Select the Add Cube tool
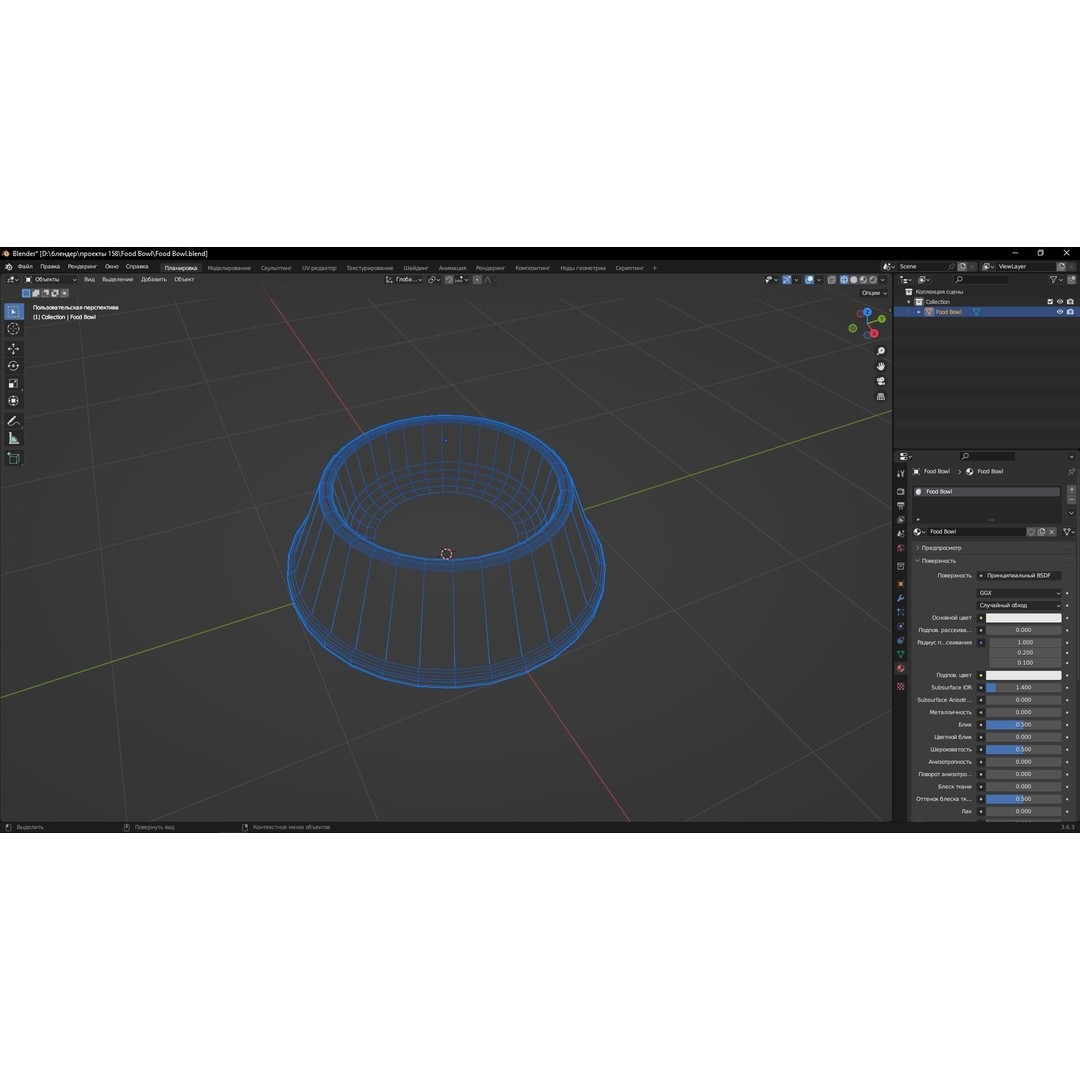The width and height of the screenshot is (1080, 1080). click(14, 458)
